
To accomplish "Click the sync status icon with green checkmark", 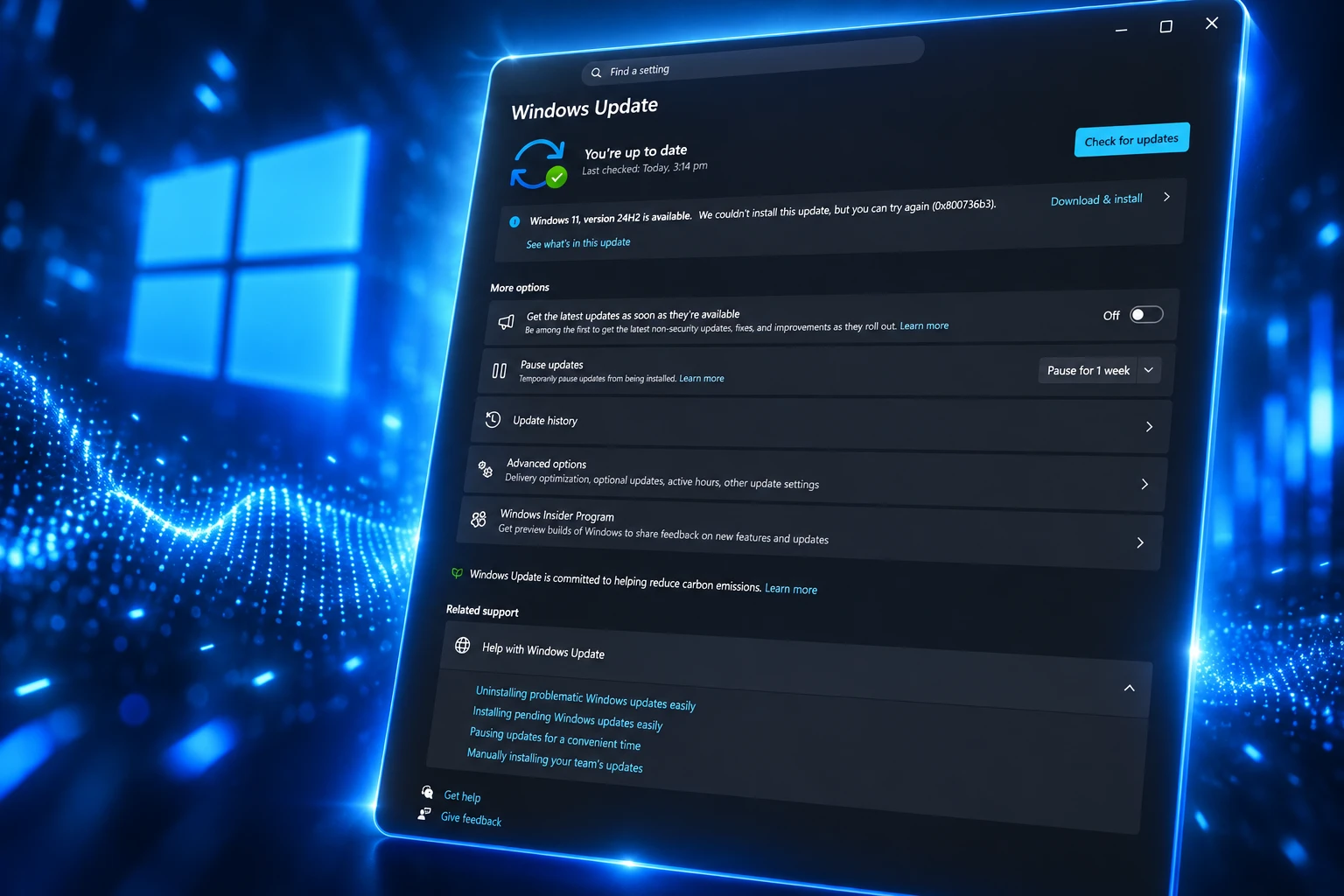I will [539, 164].
